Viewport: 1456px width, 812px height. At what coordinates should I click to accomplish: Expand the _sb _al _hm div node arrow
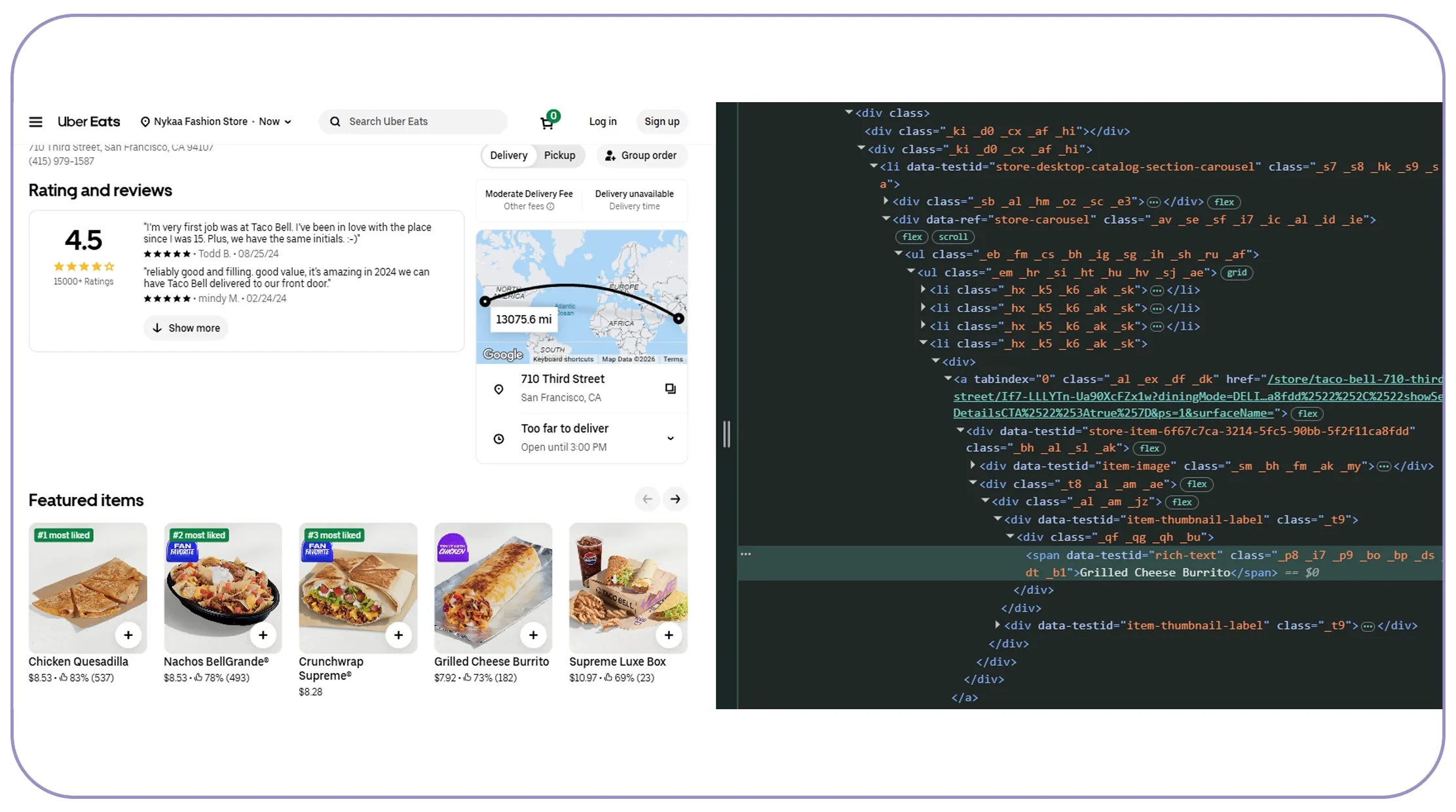pos(886,202)
